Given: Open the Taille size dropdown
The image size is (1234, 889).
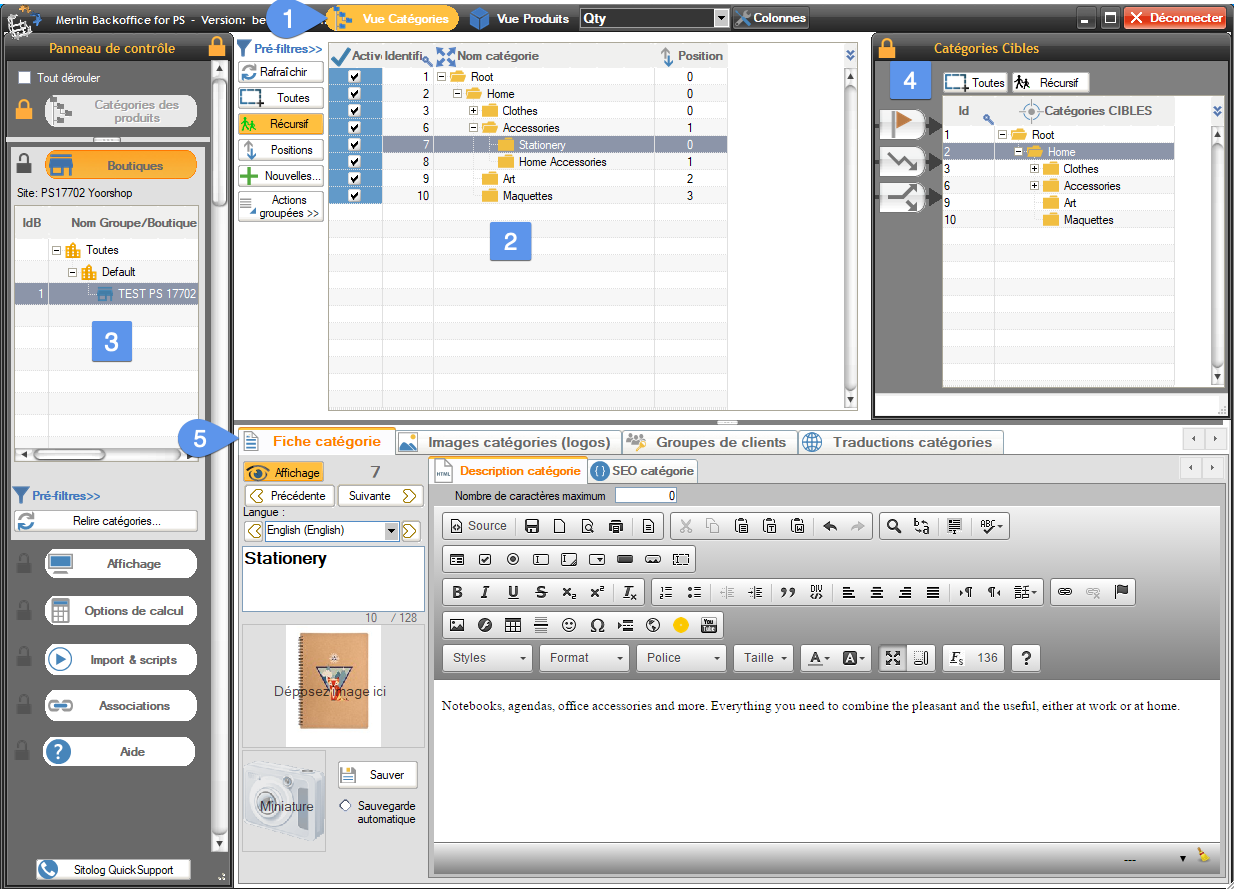Looking at the screenshot, I should tap(765, 658).
